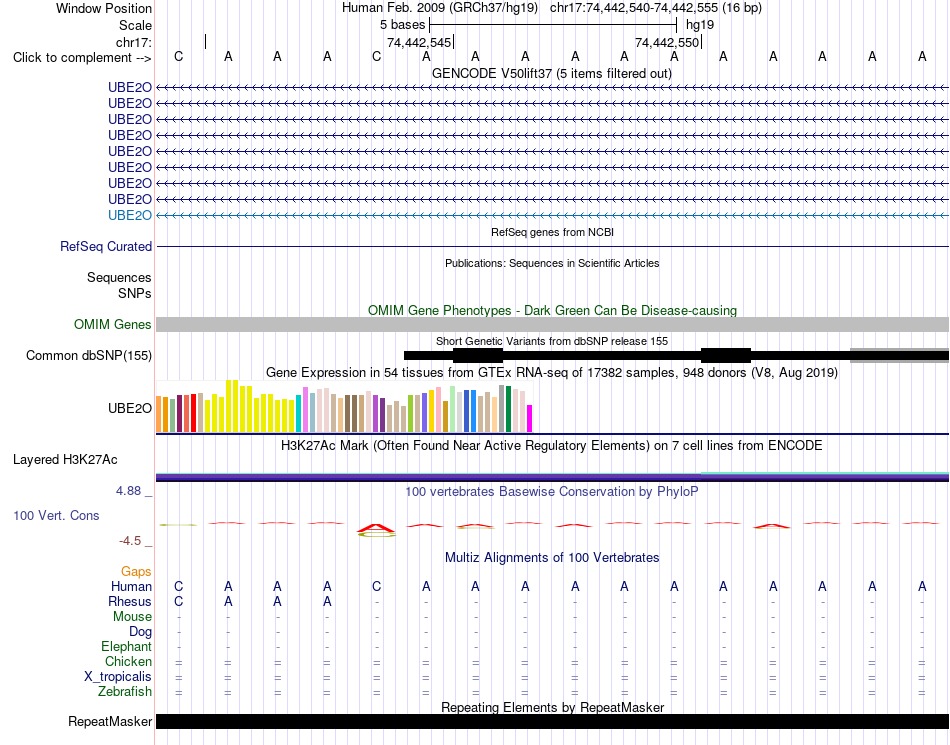Click the Chicken species label
Image resolution: width=950 pixels, height=745 pixels.
tap(128, 661)
